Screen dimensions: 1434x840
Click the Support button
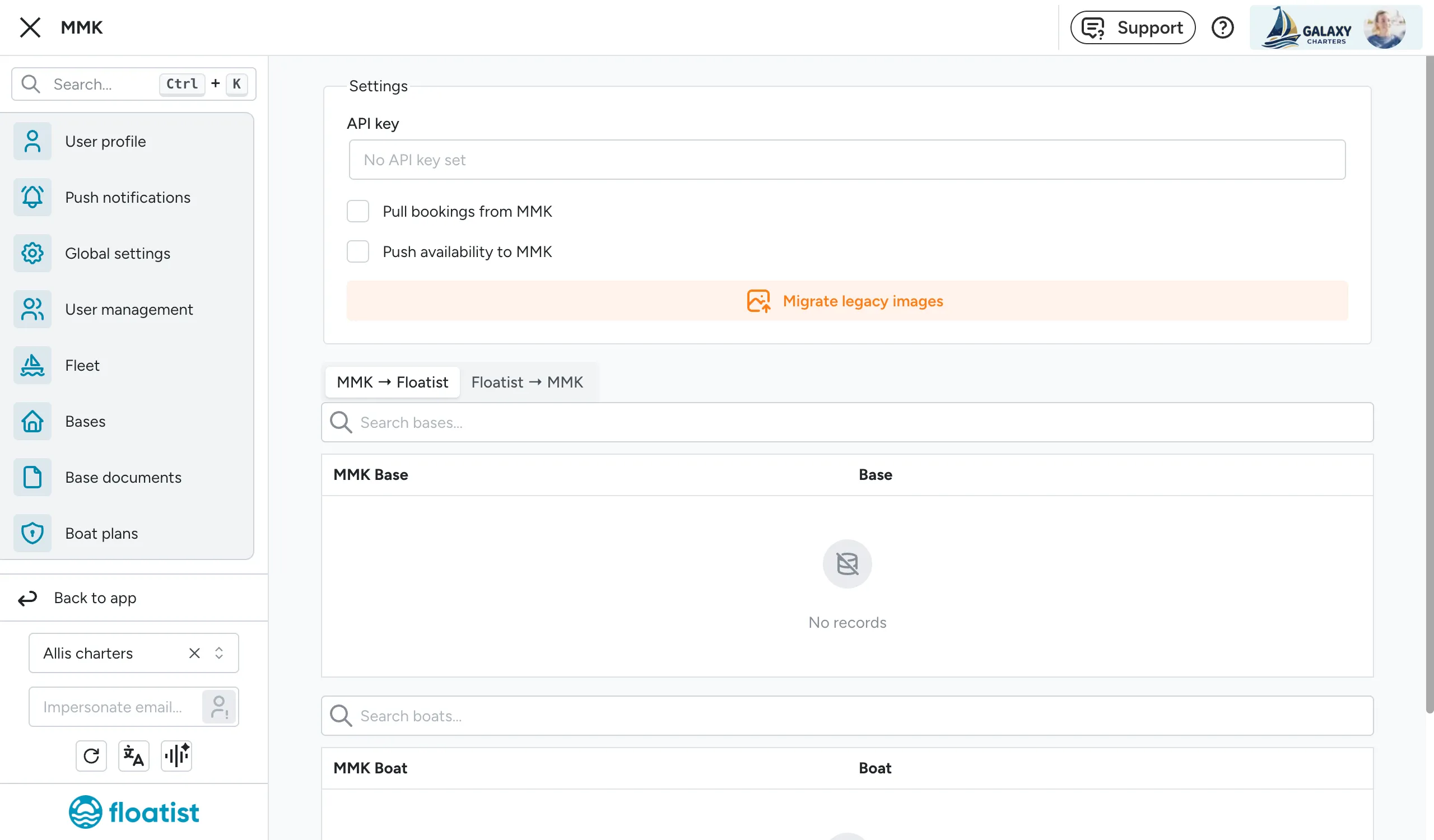point(1133,27)
